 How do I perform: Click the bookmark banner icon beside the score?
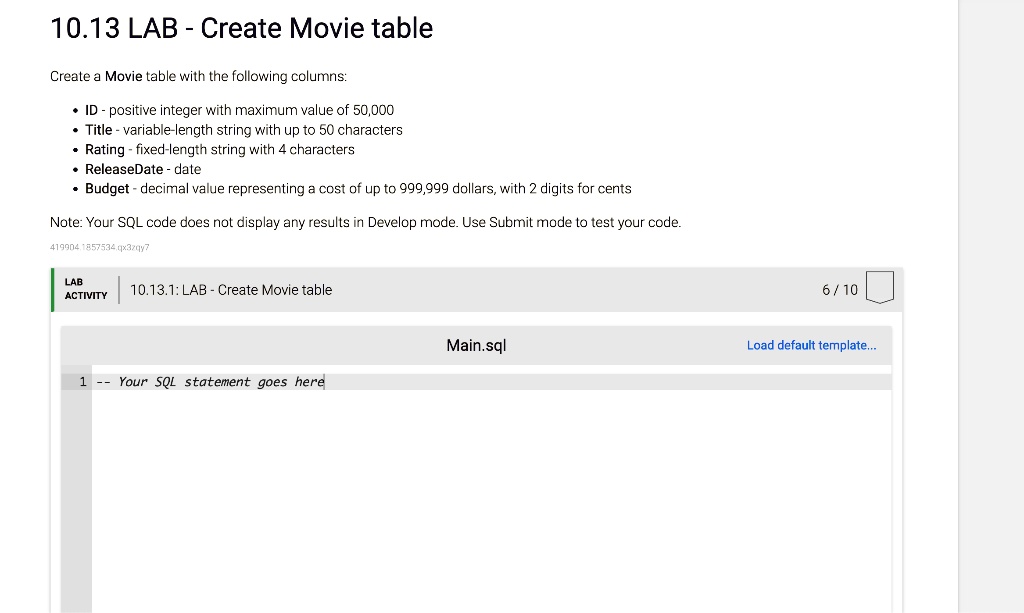point(879,289)
